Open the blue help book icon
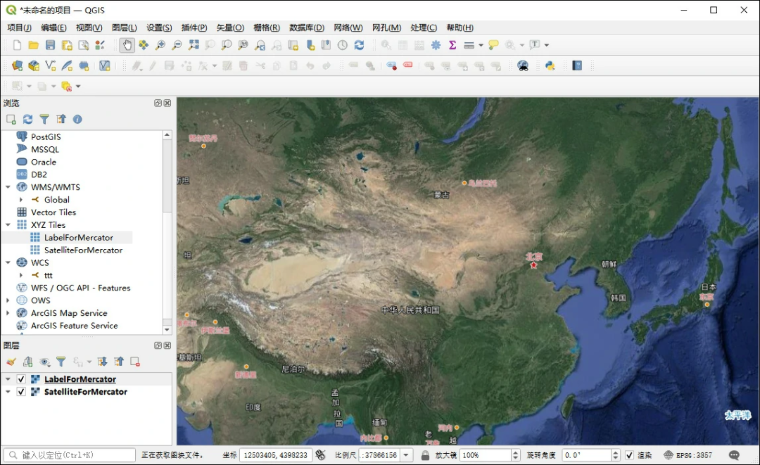760x465 pixels. tap(577, 65)
